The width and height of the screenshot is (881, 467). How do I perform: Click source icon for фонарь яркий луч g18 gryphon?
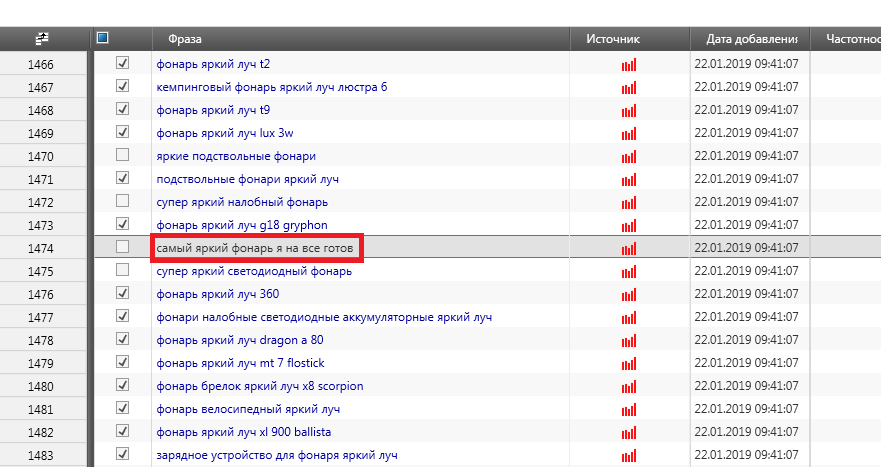(x=629, y=226)
